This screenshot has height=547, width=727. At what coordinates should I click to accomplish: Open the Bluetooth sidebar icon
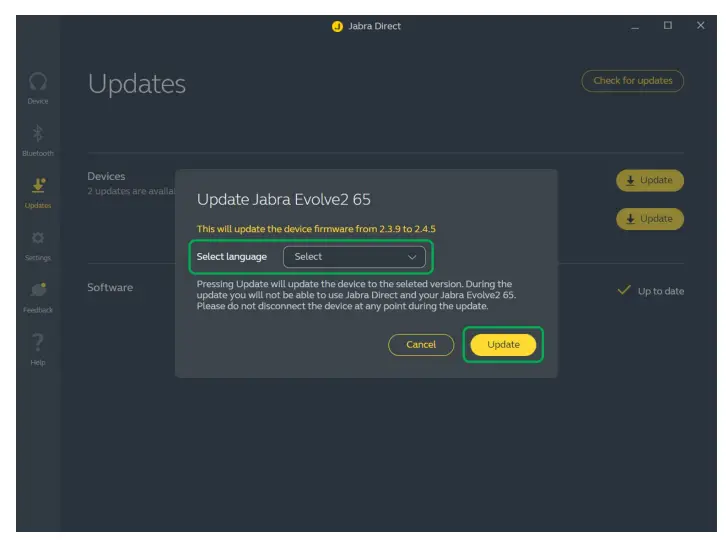pyautogui.click(x=38, y=134)
